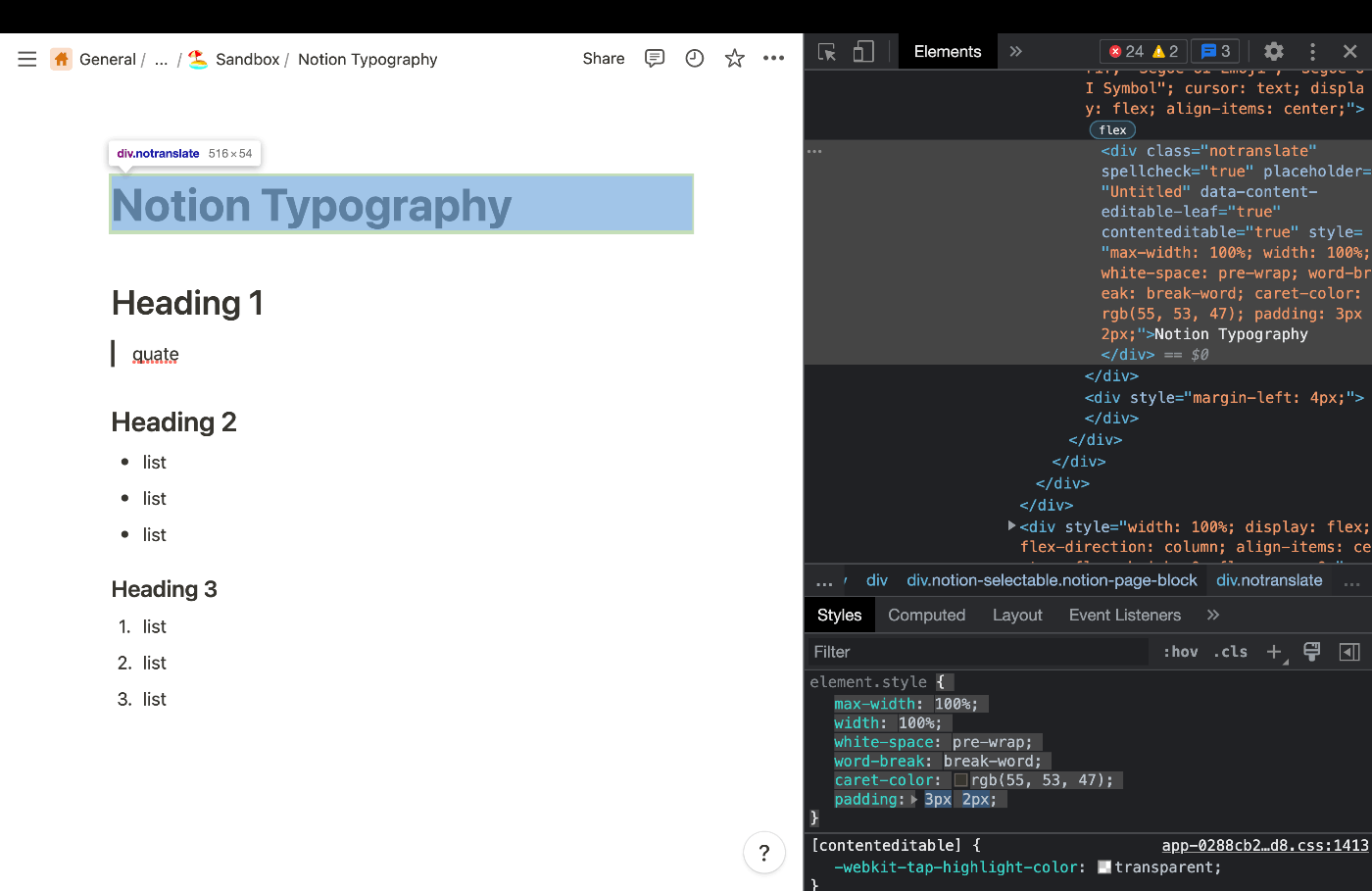Viewport: 1372px width, 891px height.
Task: Switch to the Styles tab
Action: pos(839,615)
